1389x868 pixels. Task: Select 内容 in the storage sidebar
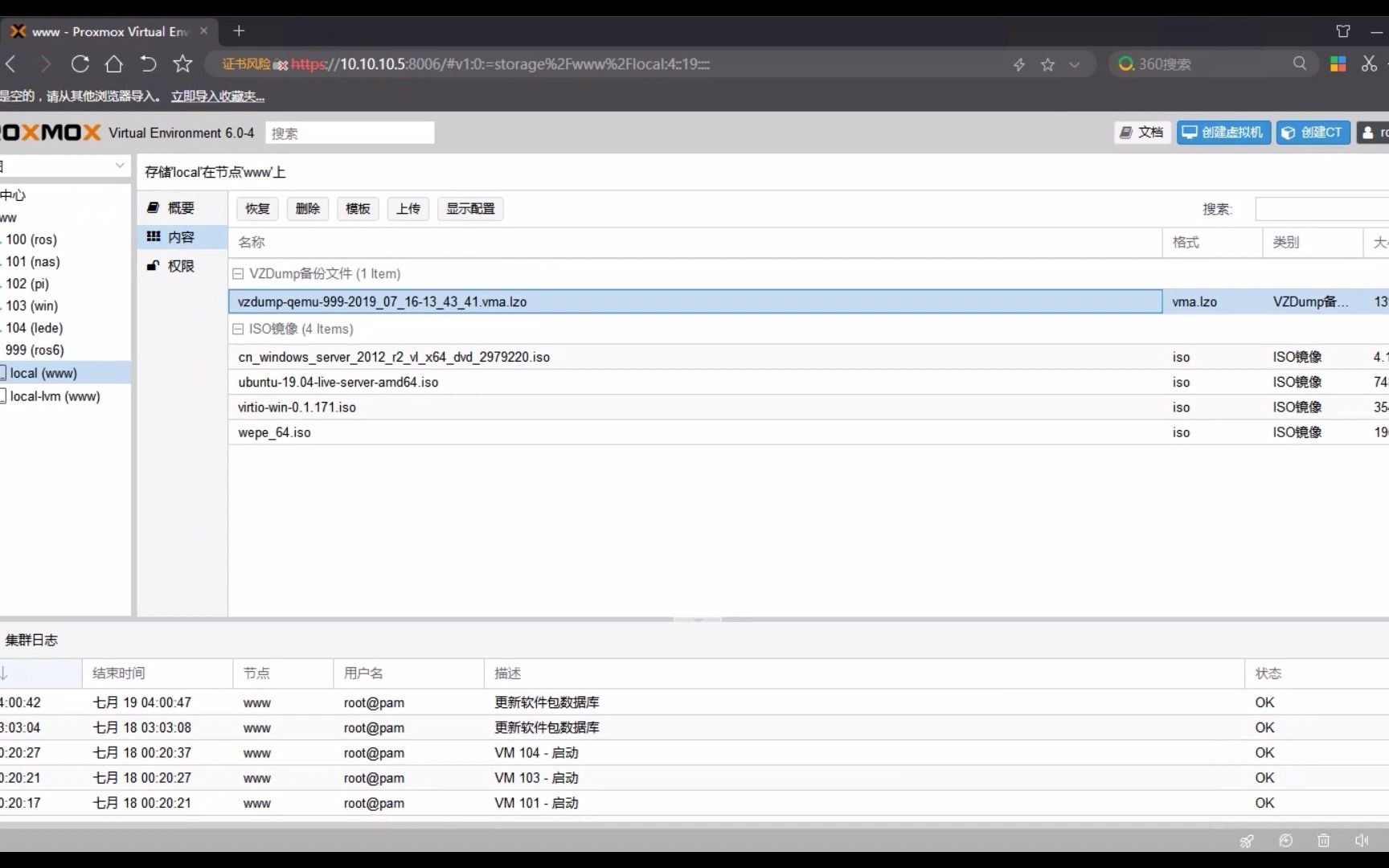(x=182, y=236)
